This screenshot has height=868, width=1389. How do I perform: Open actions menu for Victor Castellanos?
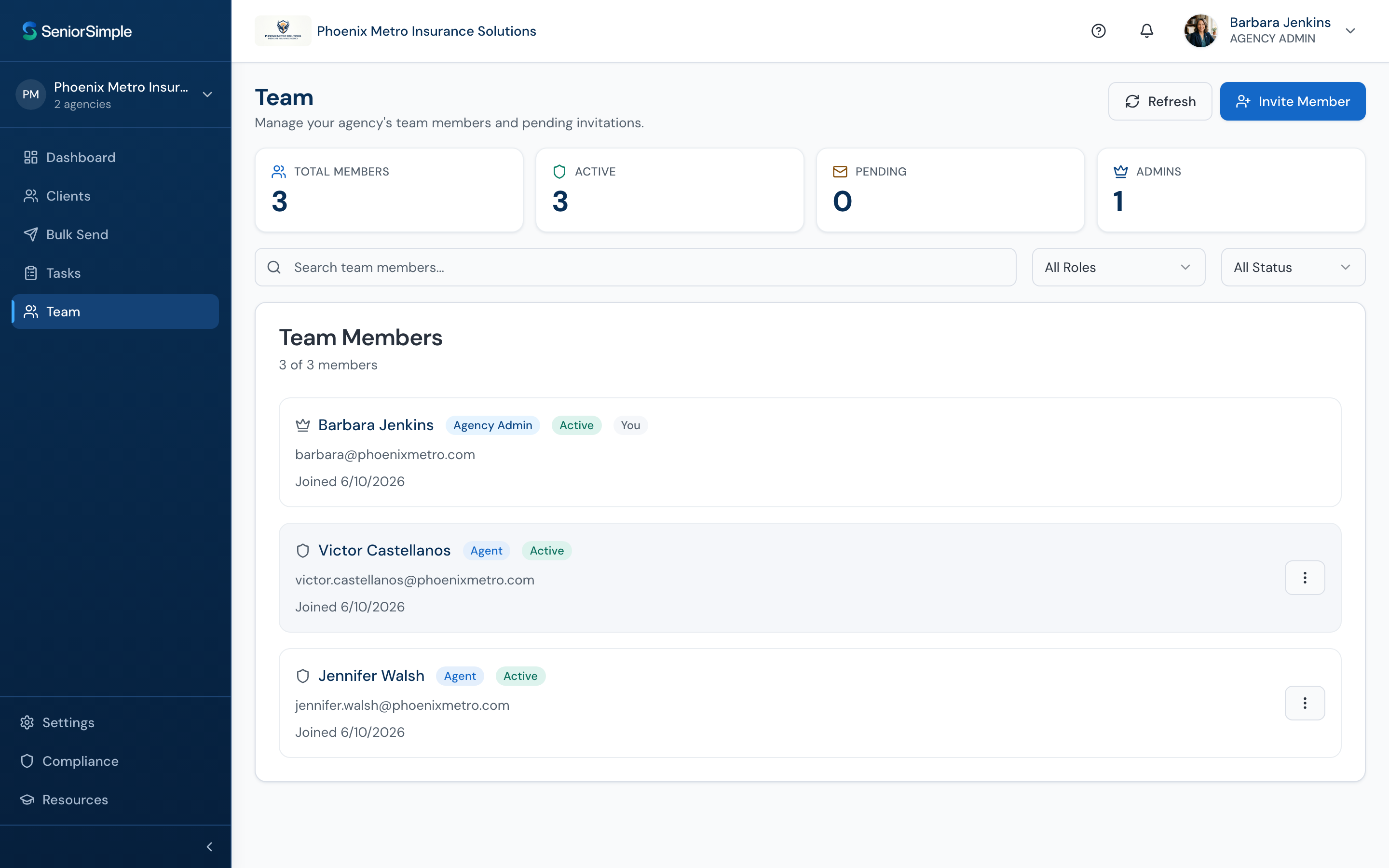tap(1305, 578)
